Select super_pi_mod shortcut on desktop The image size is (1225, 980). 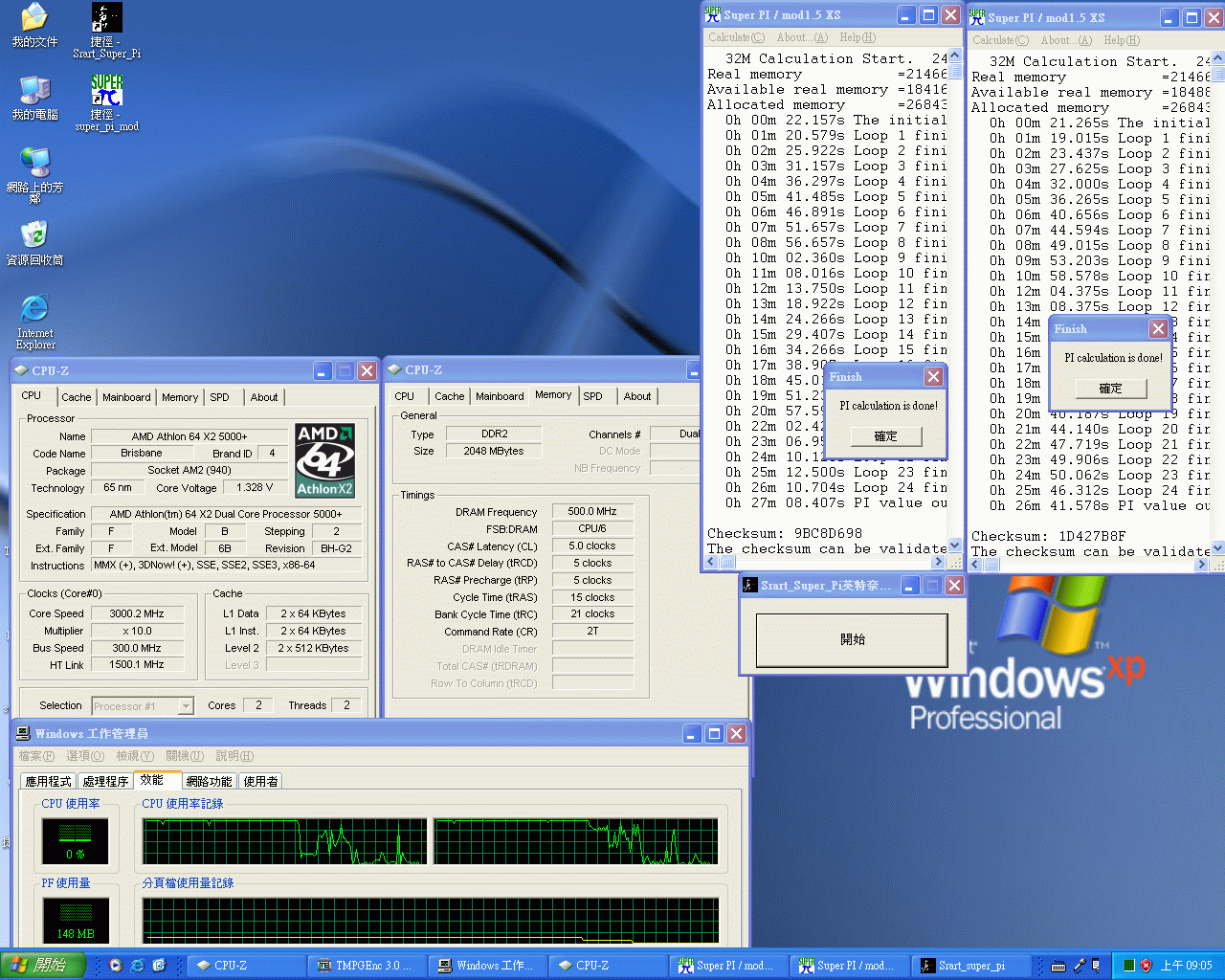click(106, 103)
